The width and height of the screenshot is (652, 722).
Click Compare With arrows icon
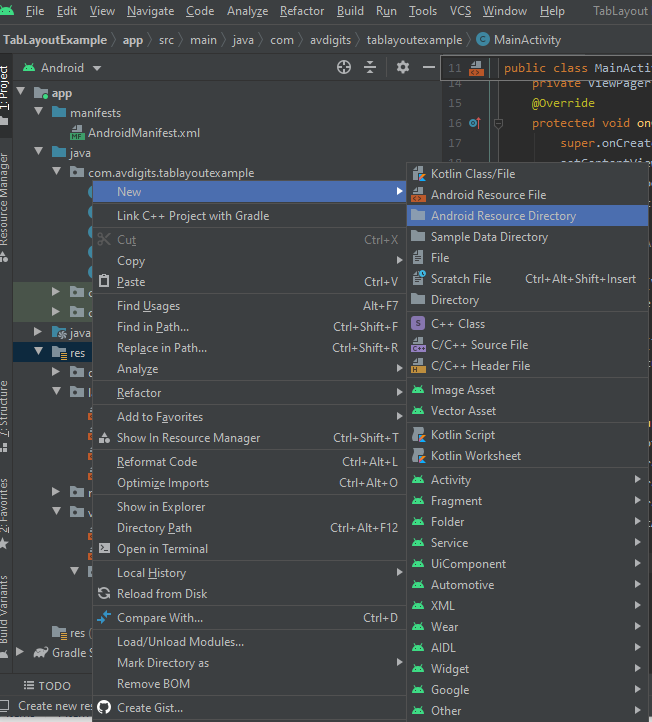[105, 617]
